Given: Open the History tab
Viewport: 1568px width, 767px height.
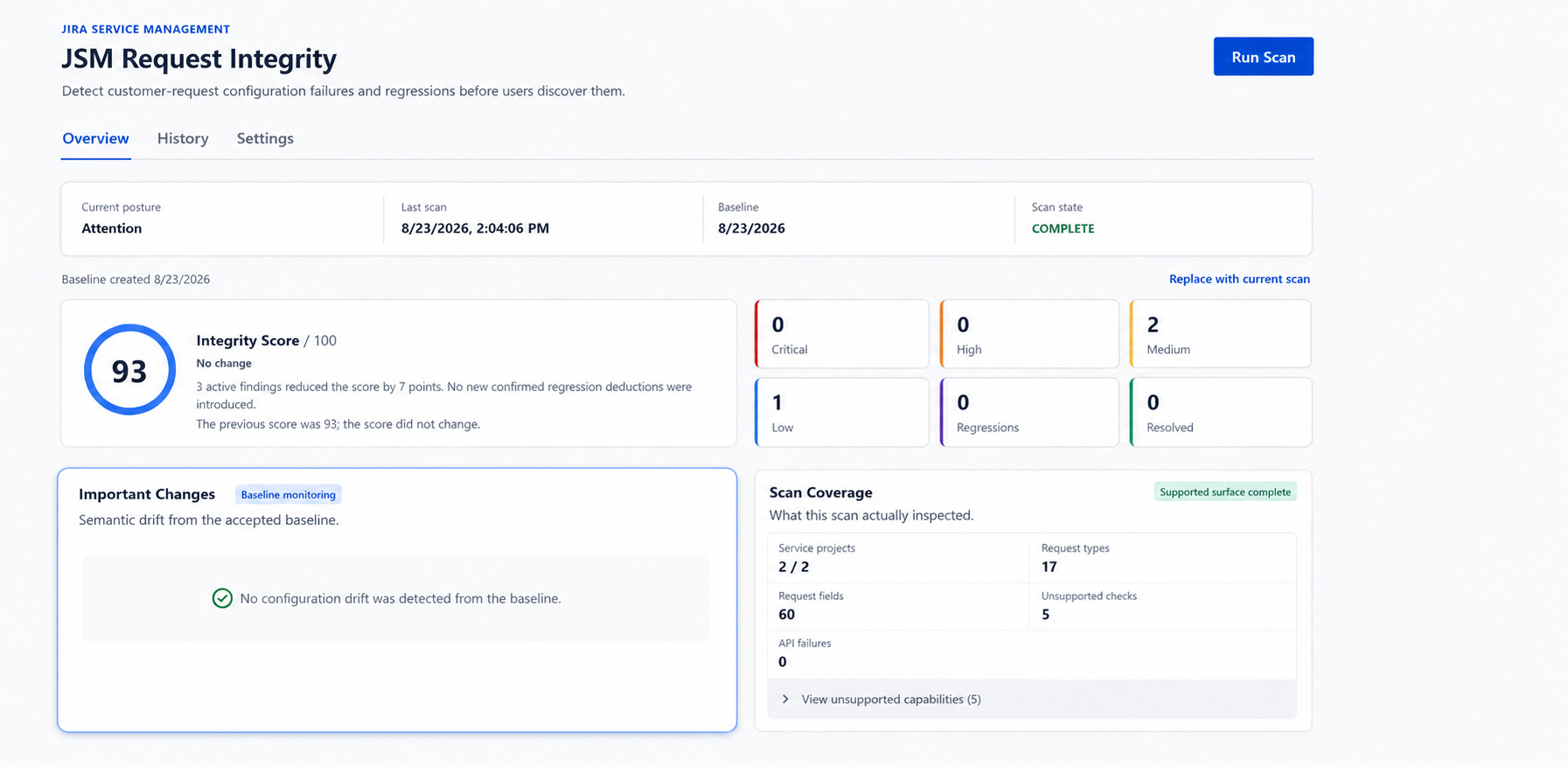Looking at the screenshot, I should (183, 138).
